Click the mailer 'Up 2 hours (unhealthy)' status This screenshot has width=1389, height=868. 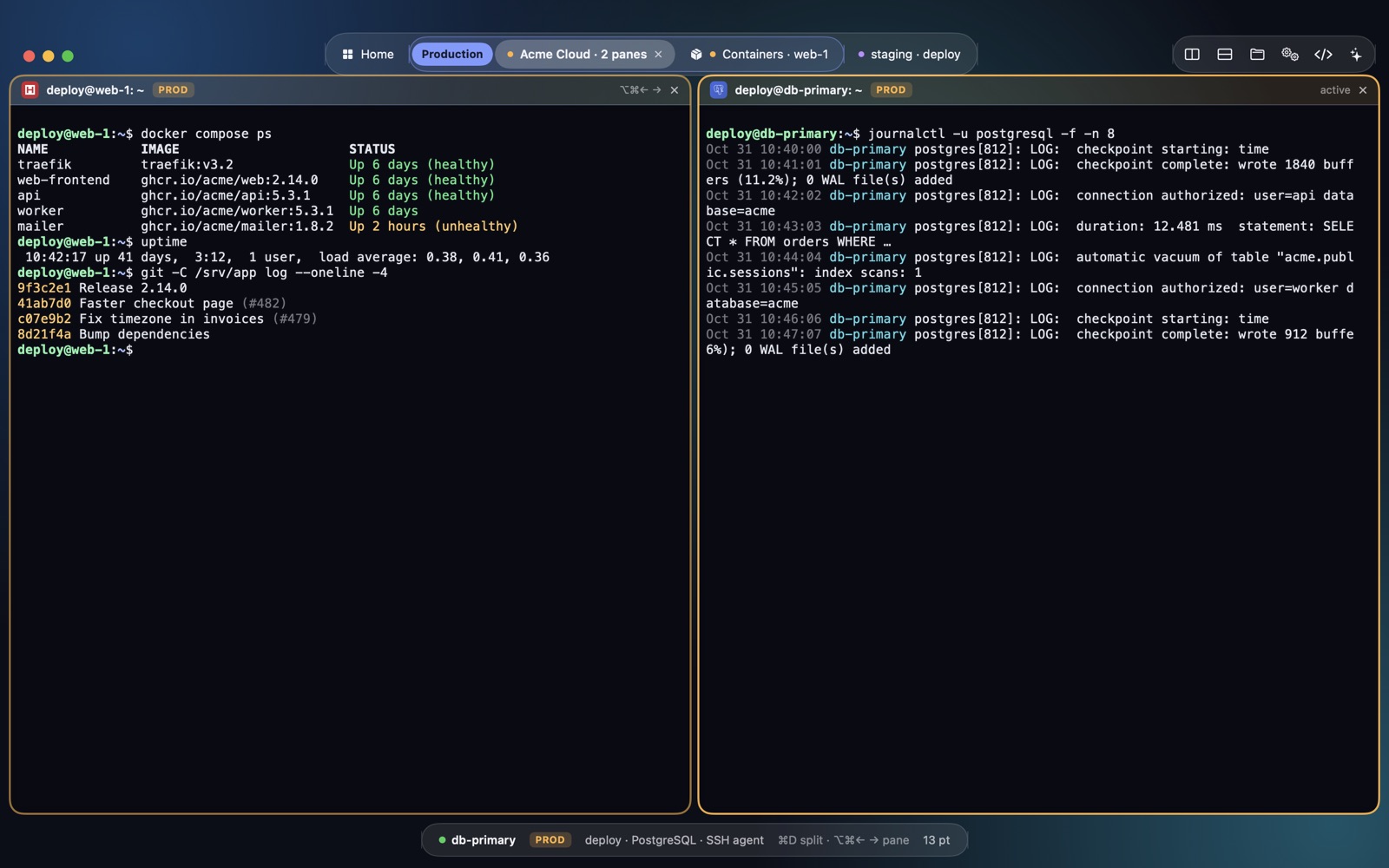[433, 227]
